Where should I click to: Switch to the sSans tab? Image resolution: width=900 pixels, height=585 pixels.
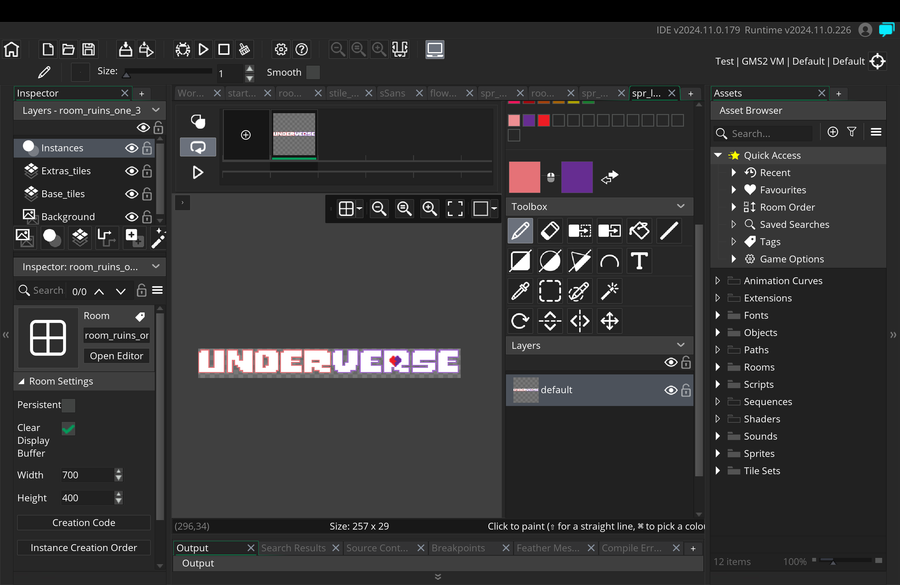click(393, 93)
